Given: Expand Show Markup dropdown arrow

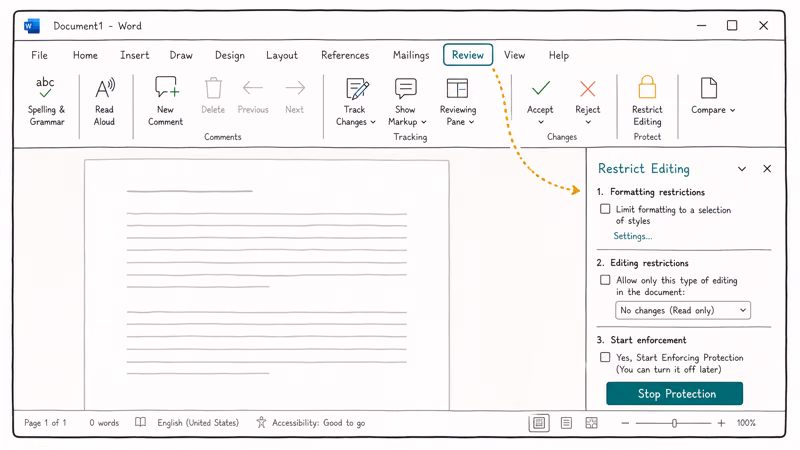Looking at the screenshot, I should 423,122.
